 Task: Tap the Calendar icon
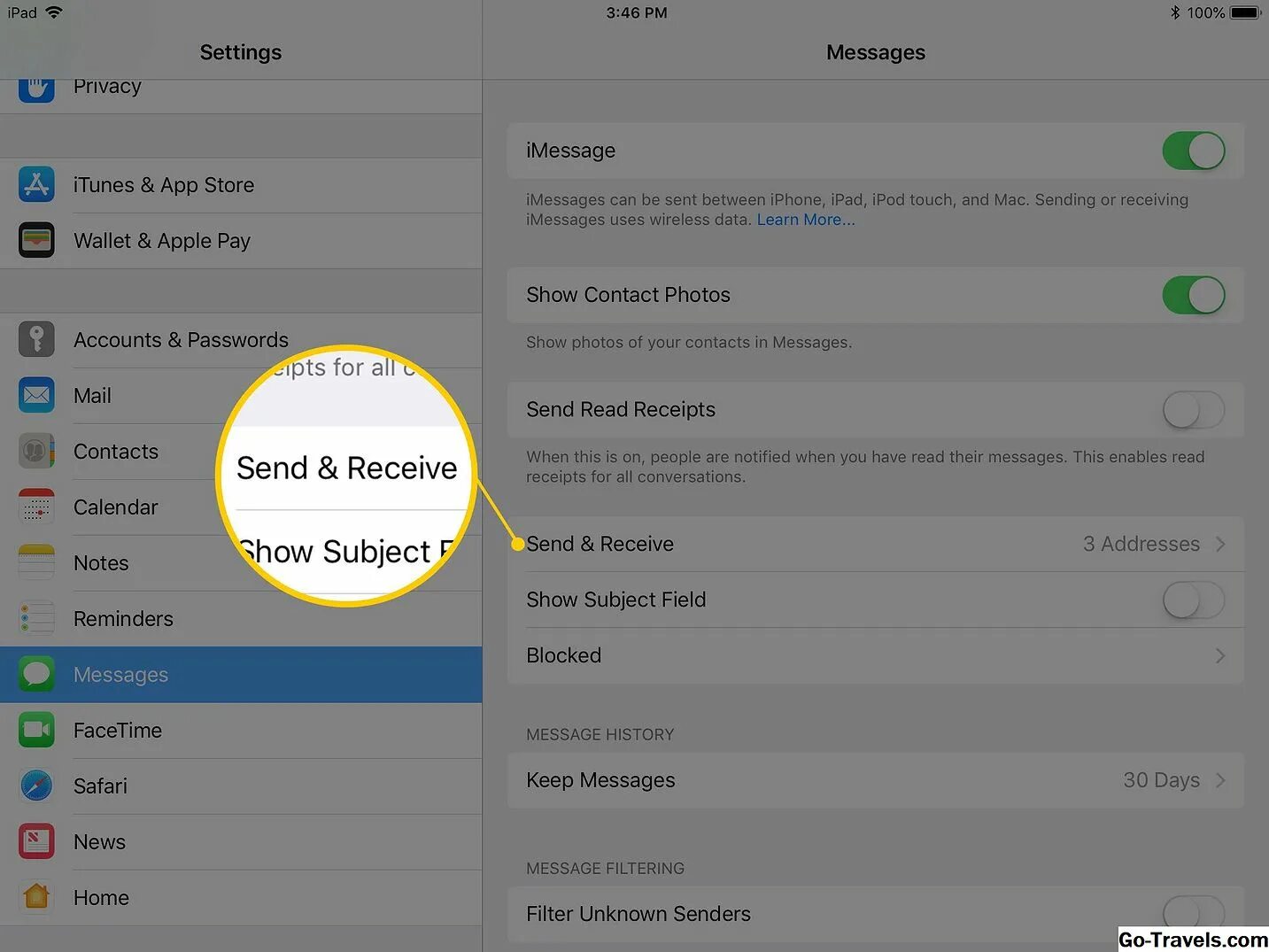[36, 507]
